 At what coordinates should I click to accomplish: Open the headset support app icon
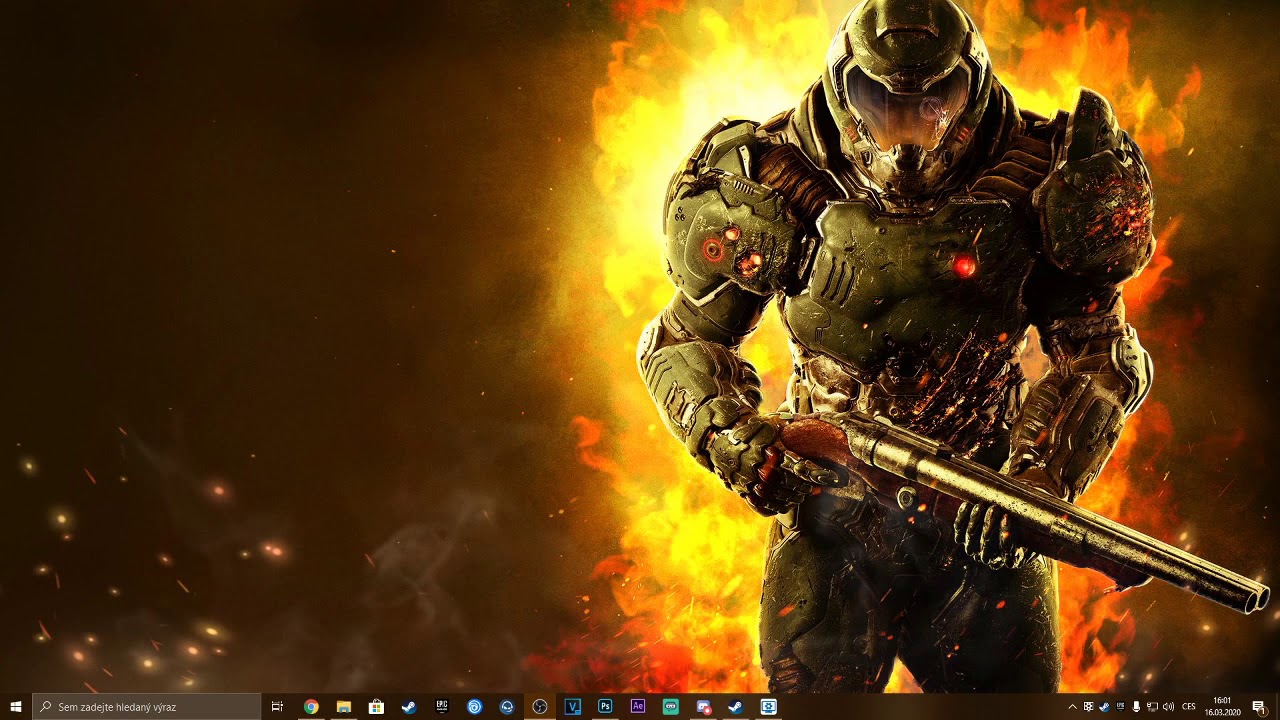coord(507,707)
